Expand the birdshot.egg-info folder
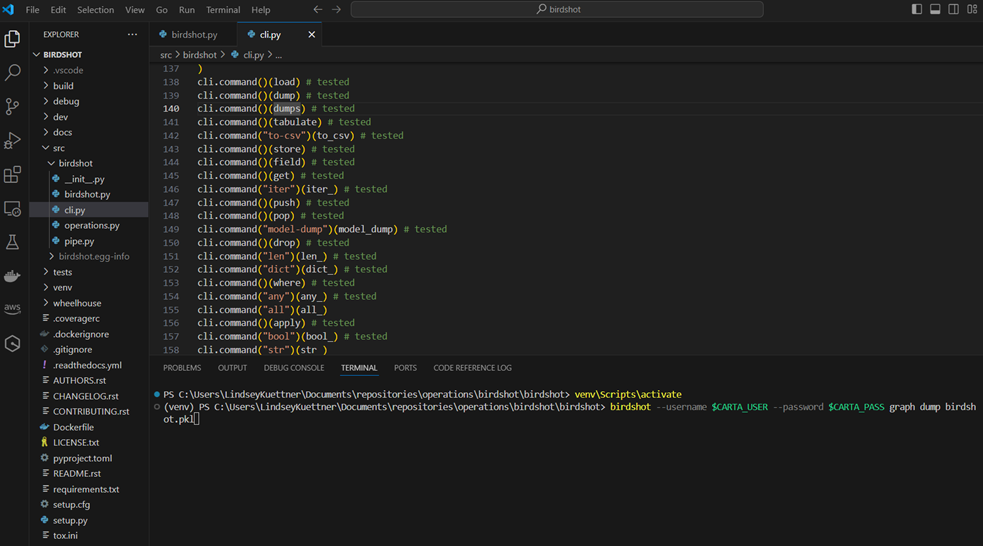 point(89,256)
